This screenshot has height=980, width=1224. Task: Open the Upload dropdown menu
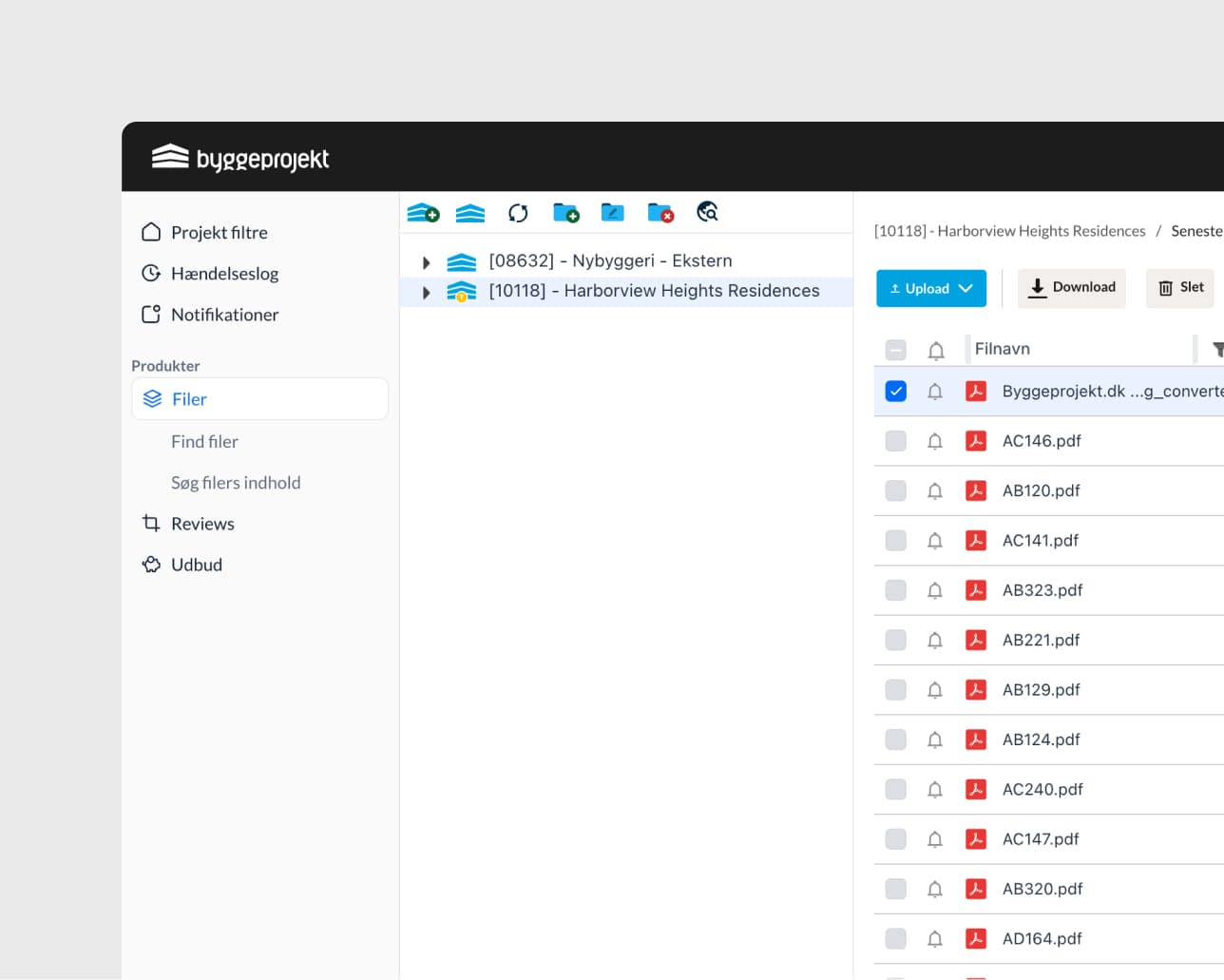point(931,288)
